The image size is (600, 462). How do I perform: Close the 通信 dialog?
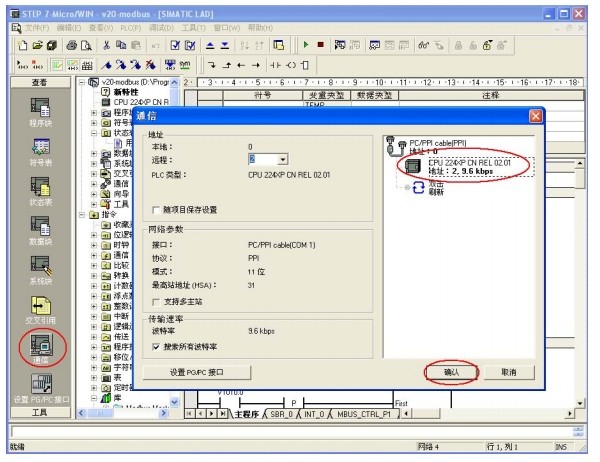click(x=535, y=116)
